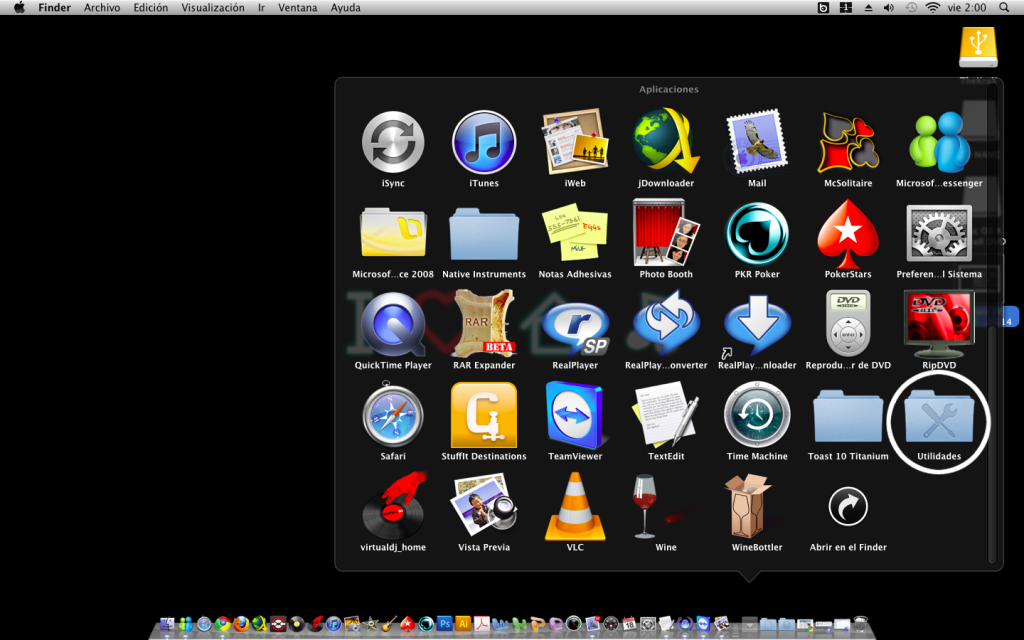This screenshot has width=1024, height=640.
Task: Open the Ayuda menu
Action: [345, 8]
